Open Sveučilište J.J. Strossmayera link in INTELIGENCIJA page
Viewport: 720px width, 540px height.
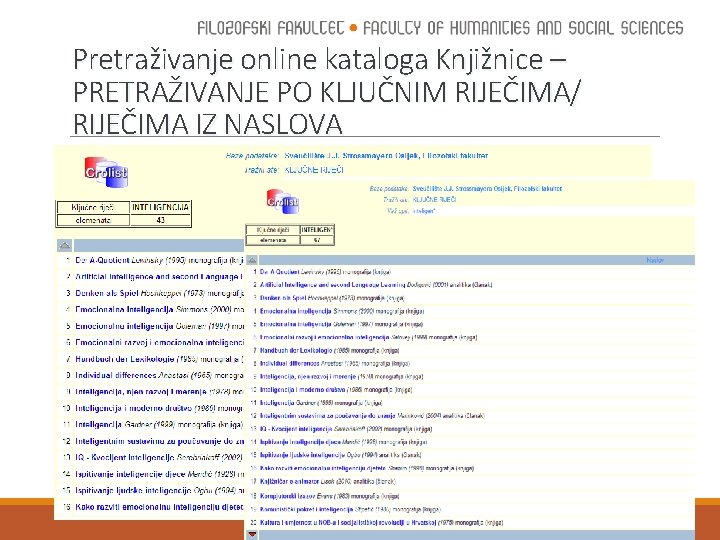(386, 156)
